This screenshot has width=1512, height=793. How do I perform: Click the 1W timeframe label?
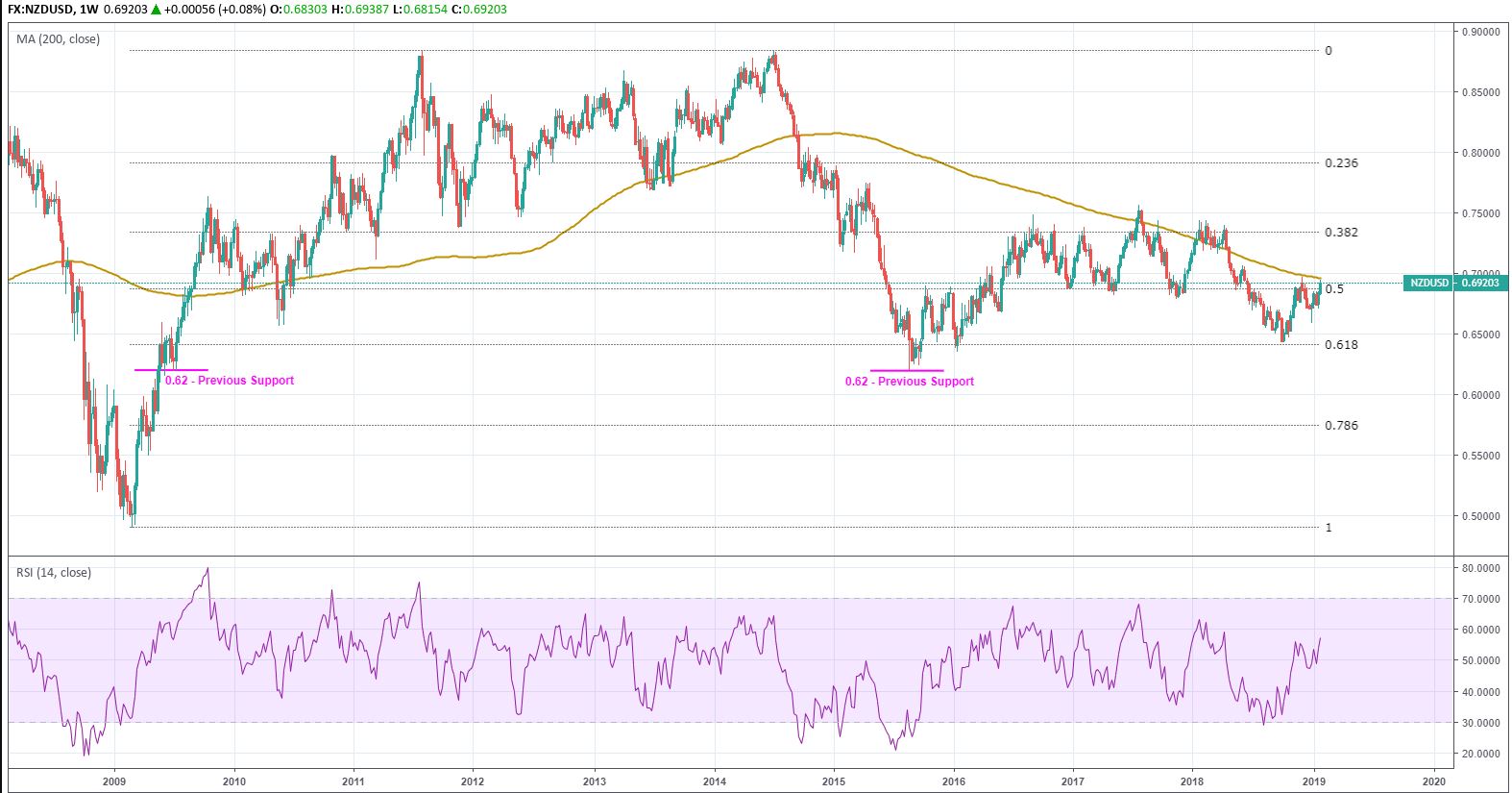(x=89, y=10)
